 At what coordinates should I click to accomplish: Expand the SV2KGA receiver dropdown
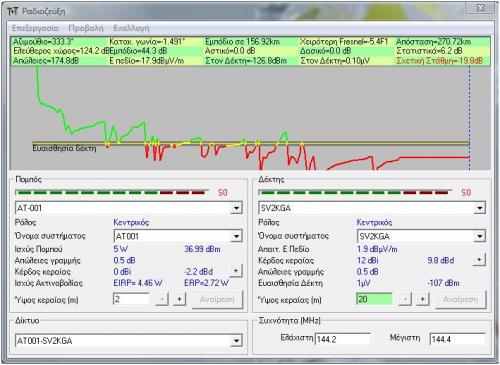click(479, 208)
